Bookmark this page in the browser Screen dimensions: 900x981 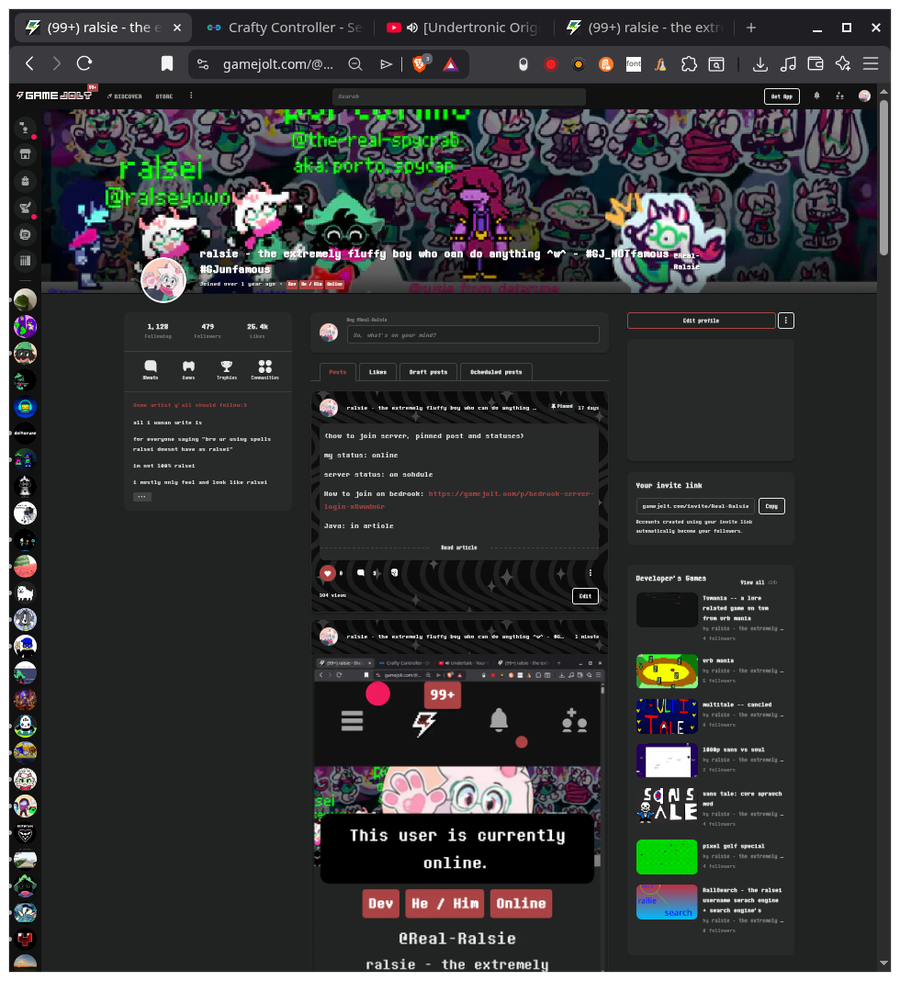point(167,63)
